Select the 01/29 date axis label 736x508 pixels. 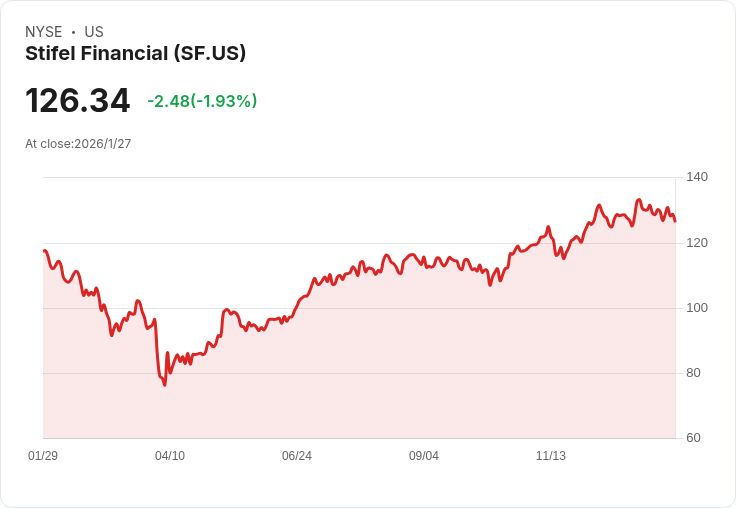(x=43, y=456)
